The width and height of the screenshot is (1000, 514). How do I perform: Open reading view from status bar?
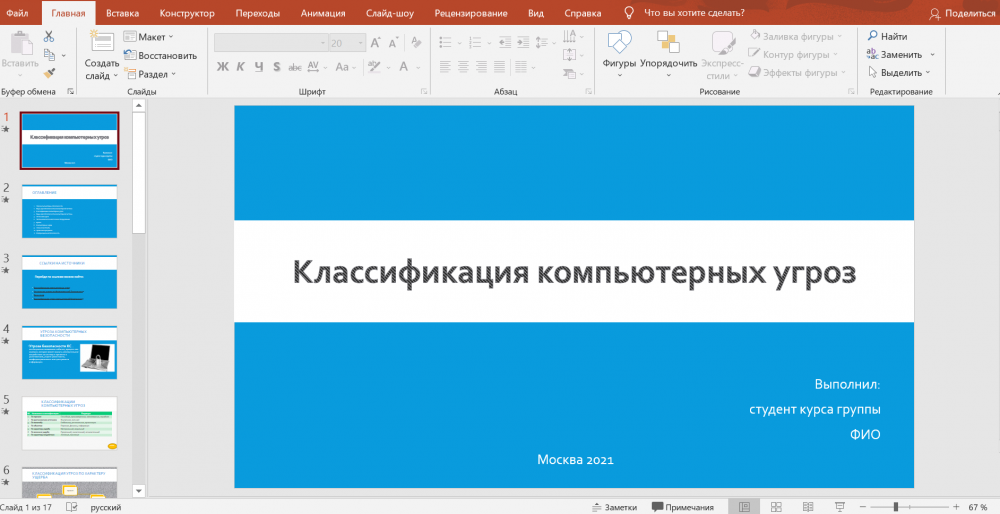click(x=807, y=507)
